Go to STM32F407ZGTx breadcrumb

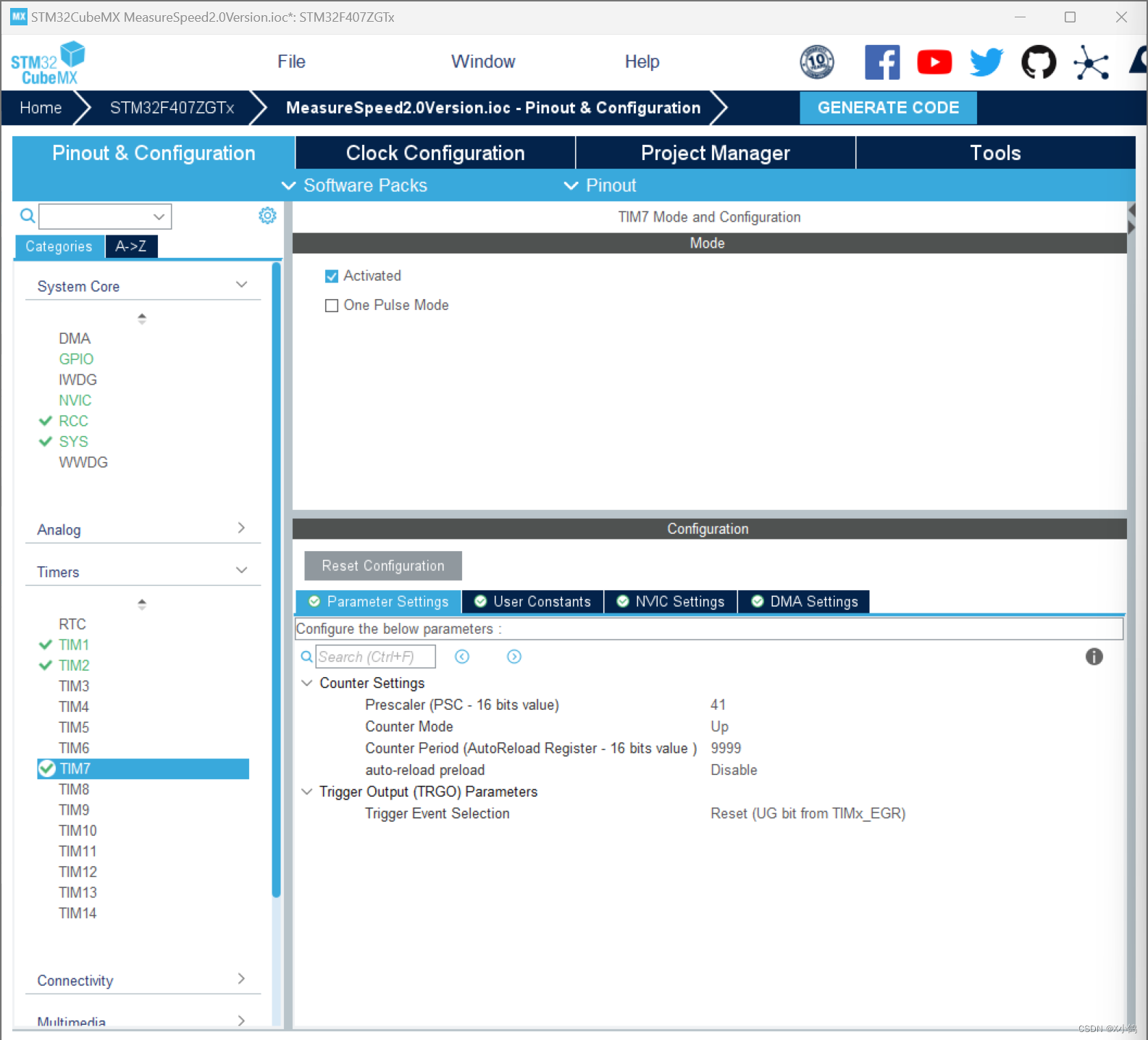click(172, 108)
